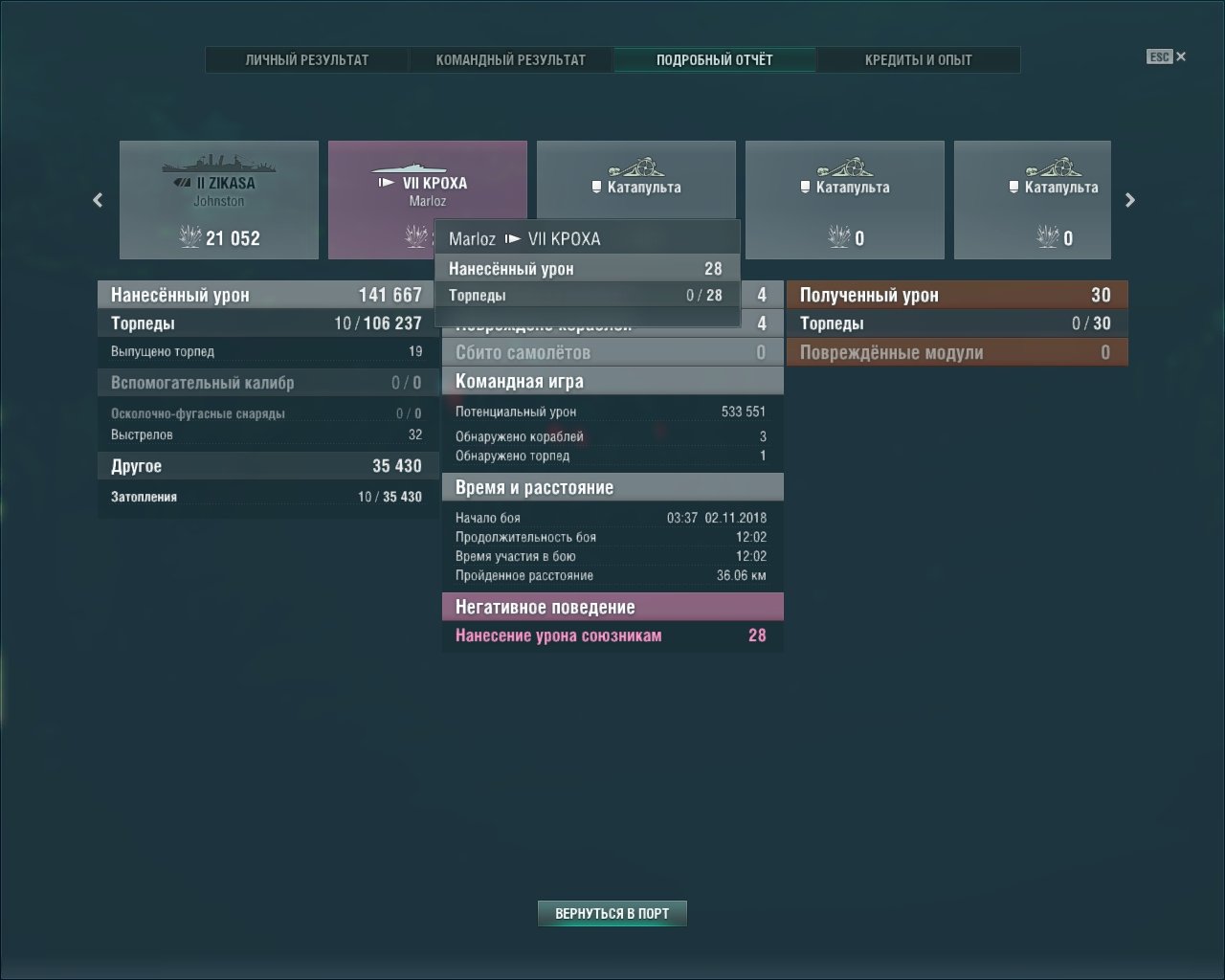Click the Нанесение урона союзникам row
Viewport: 1225px width, 980px height.
pos(612,635)
